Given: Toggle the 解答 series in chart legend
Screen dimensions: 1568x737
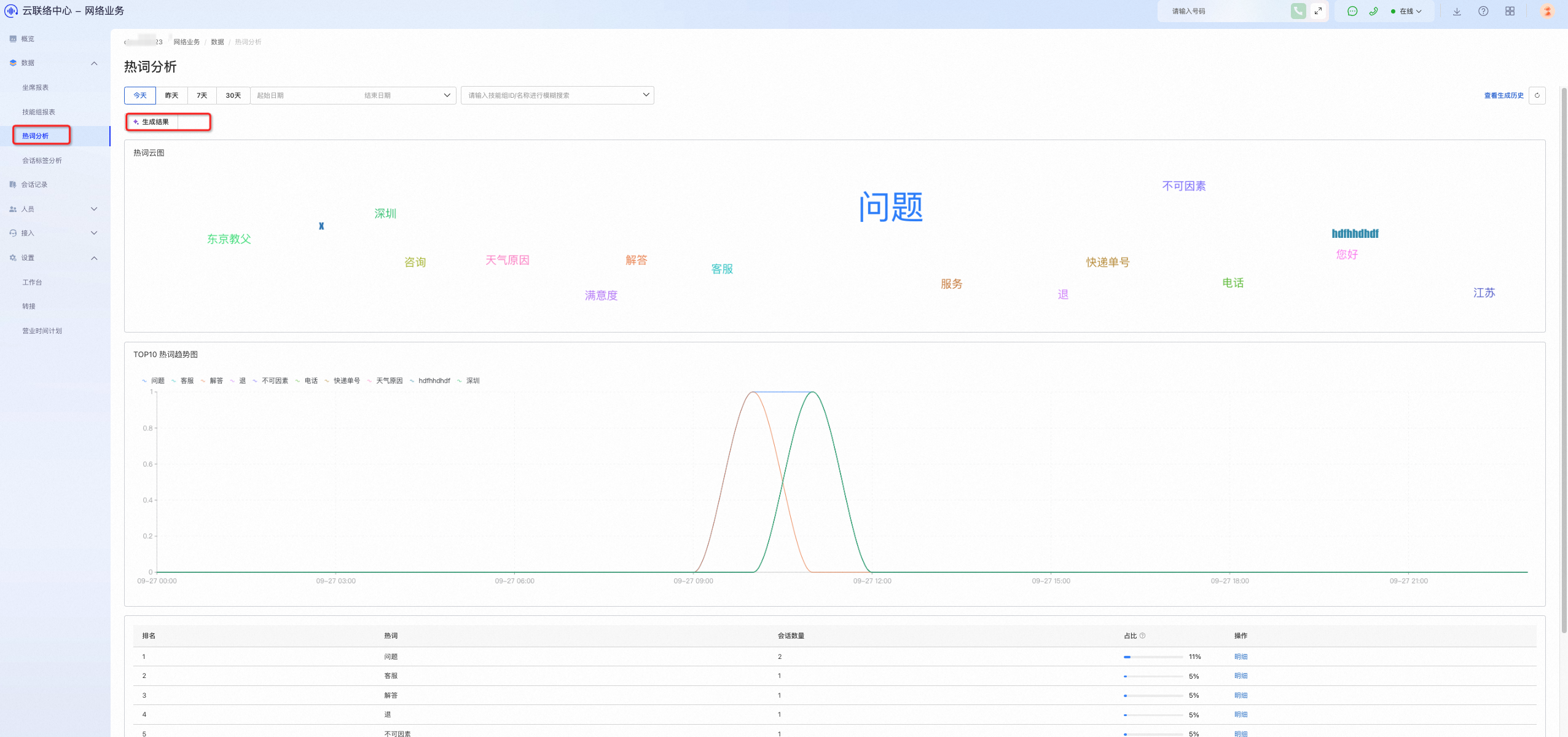Looking at the screenshot, I should coord(212,380).
